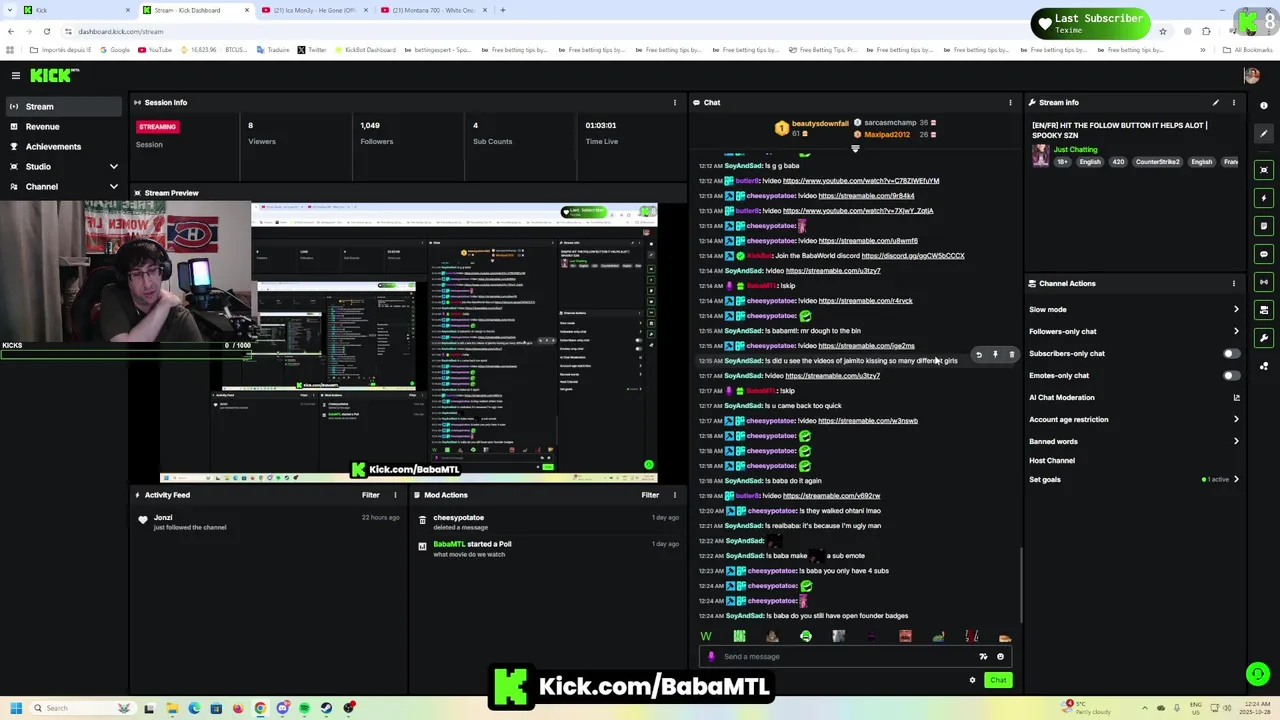Screen dimensions: 1280x720
Task: Open the streamable.com/v692rw link
Action: point(831,496)
